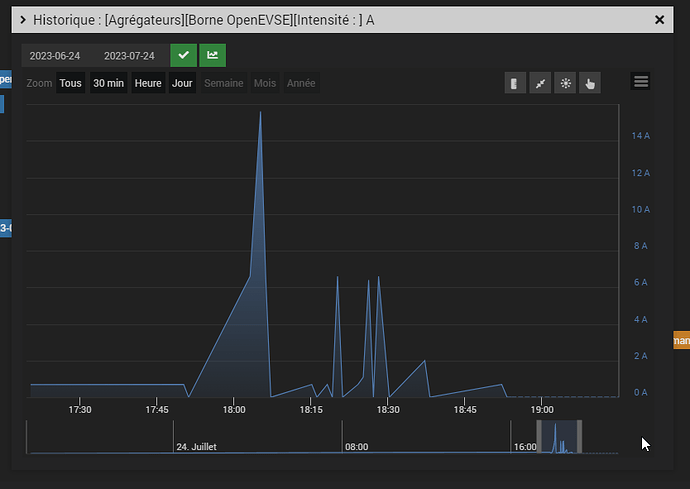The height and width of the screenshot is (489, 690).
Task: Click the line step arrows icon
Action: coord(540,83)
